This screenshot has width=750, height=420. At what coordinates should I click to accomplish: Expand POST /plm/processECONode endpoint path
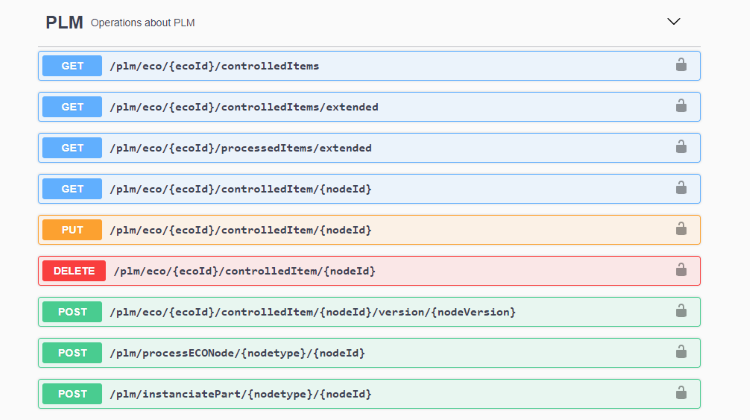[x=237, y=353]
